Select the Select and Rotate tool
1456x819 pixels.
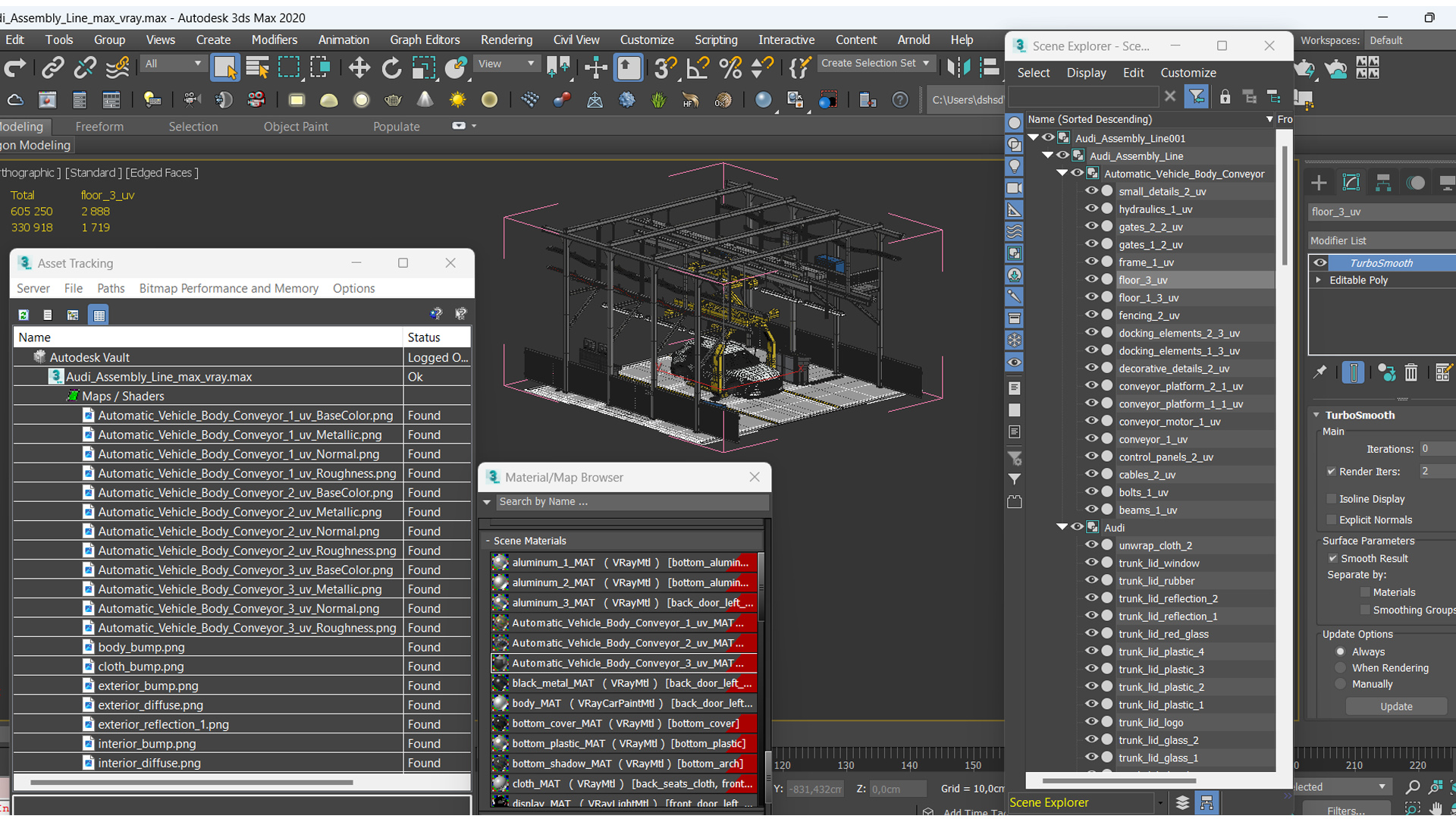(x=391, y=68)
